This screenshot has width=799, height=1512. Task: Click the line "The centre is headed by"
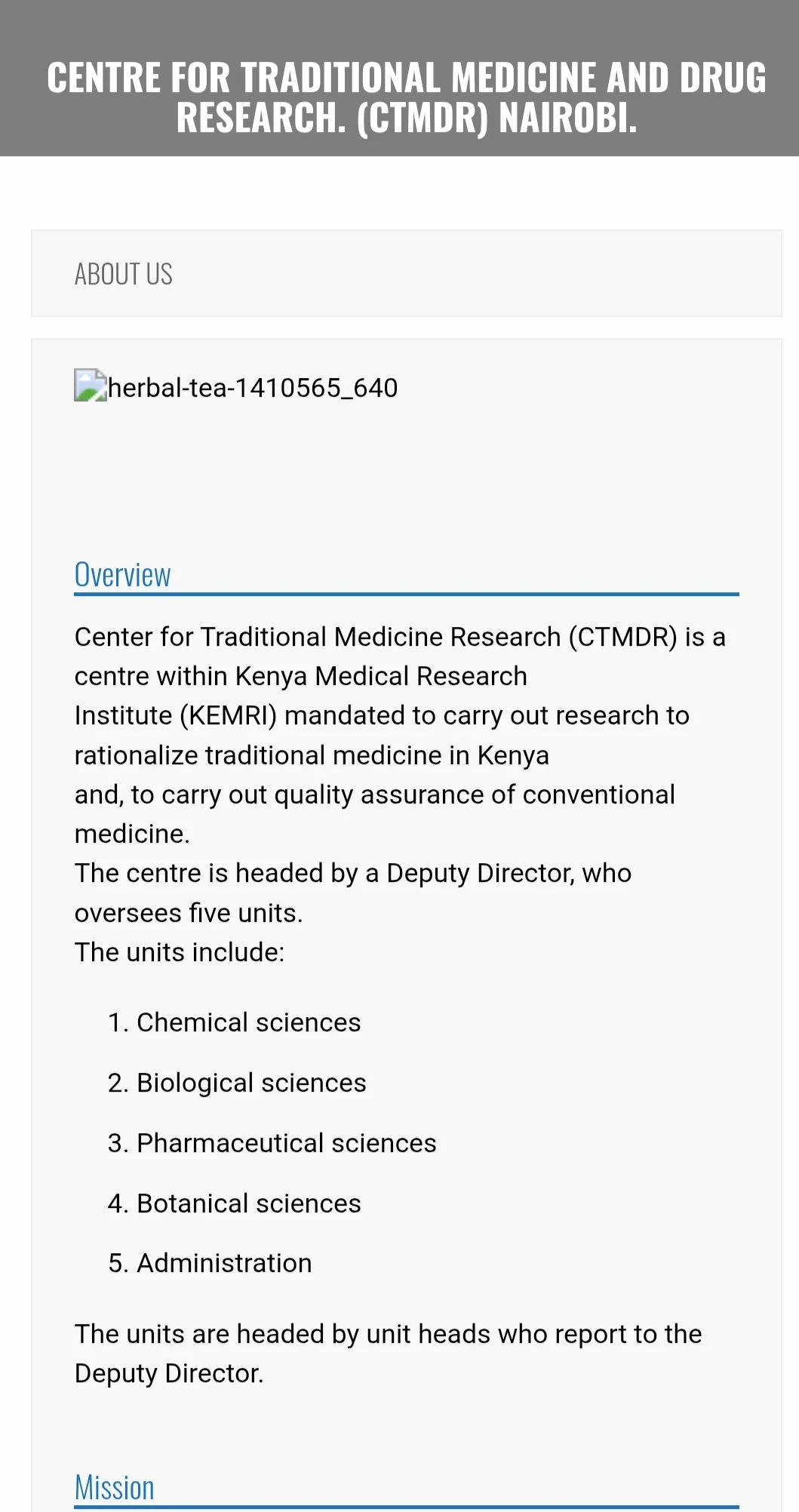(352, 873)
